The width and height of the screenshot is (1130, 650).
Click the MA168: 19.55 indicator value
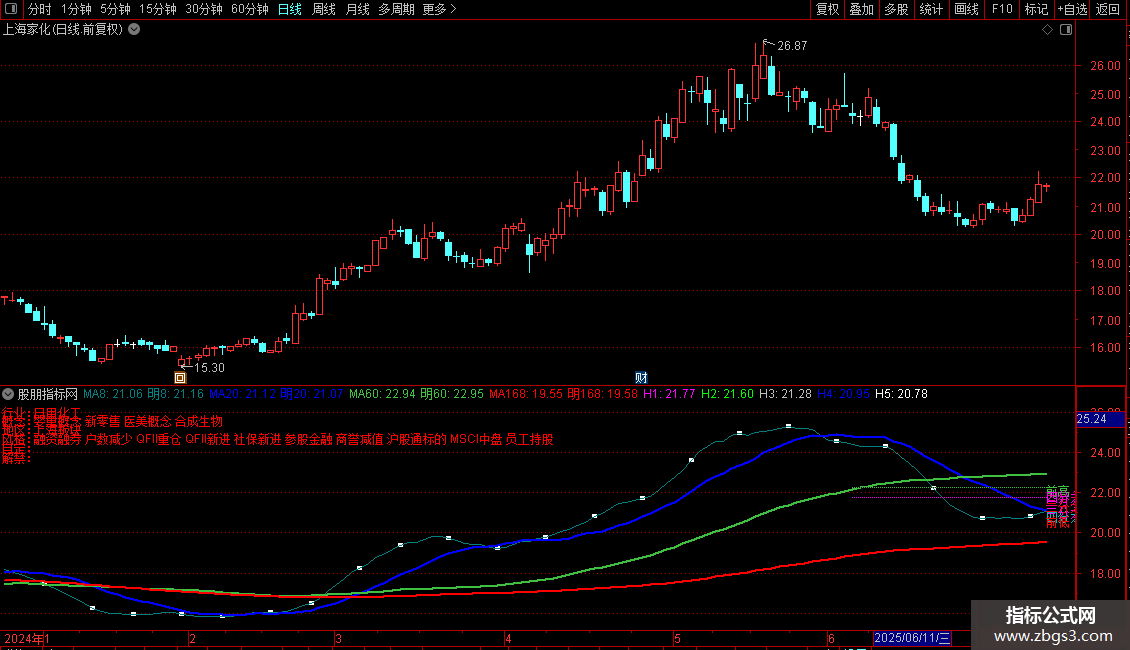526,394
